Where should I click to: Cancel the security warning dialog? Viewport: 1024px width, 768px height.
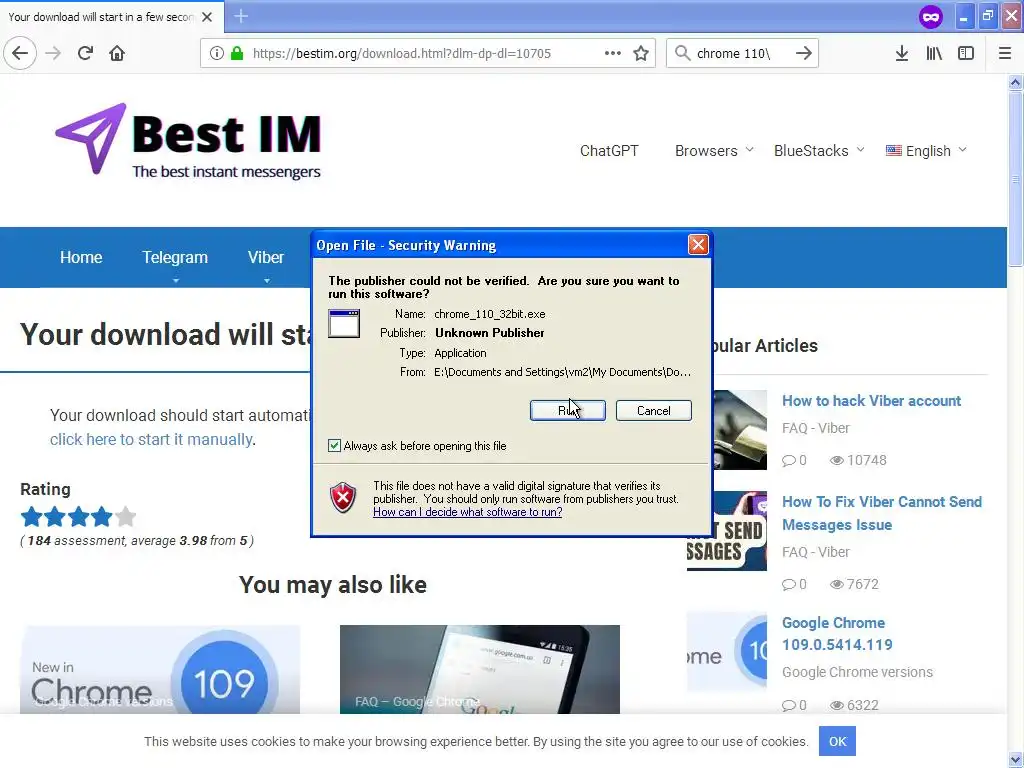(654, 411)
